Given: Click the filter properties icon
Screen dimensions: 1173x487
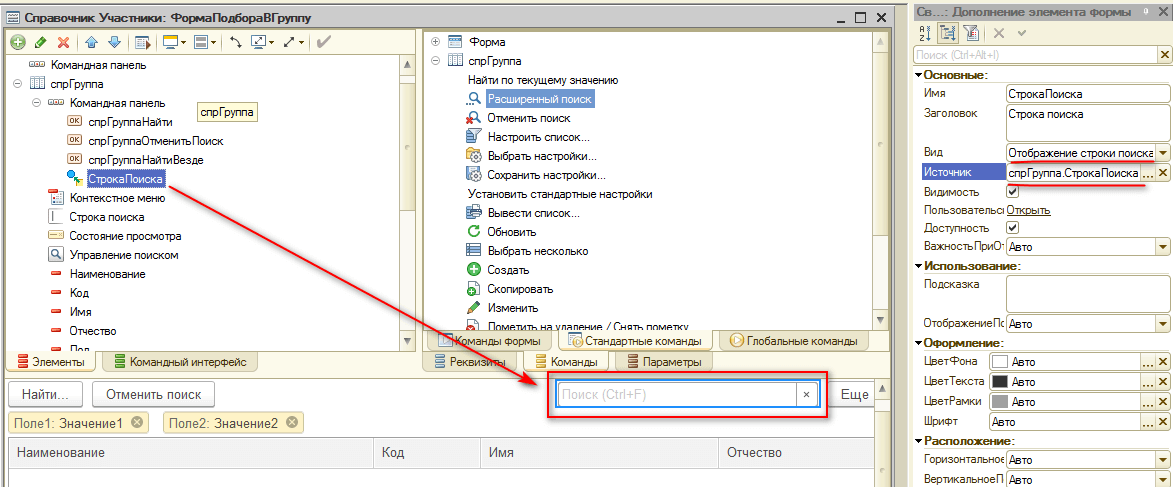Looking at the screenshot, I should point(968,33).
